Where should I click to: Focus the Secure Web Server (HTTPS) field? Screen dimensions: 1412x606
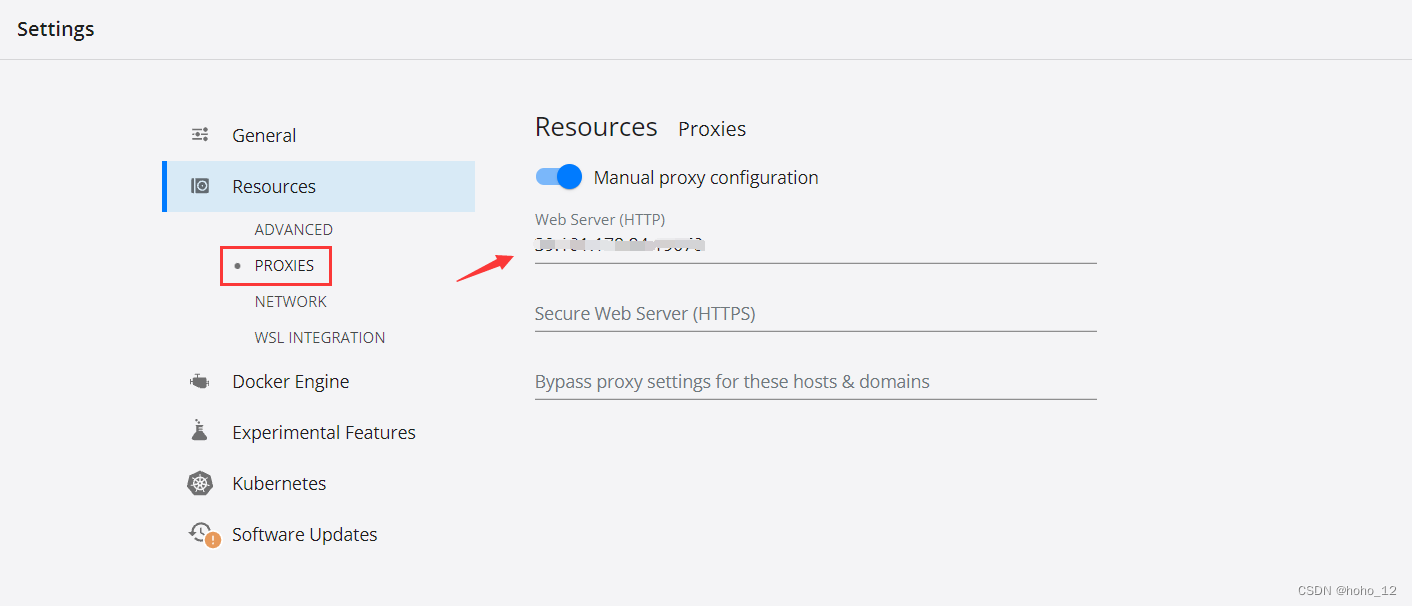(815, 314)
